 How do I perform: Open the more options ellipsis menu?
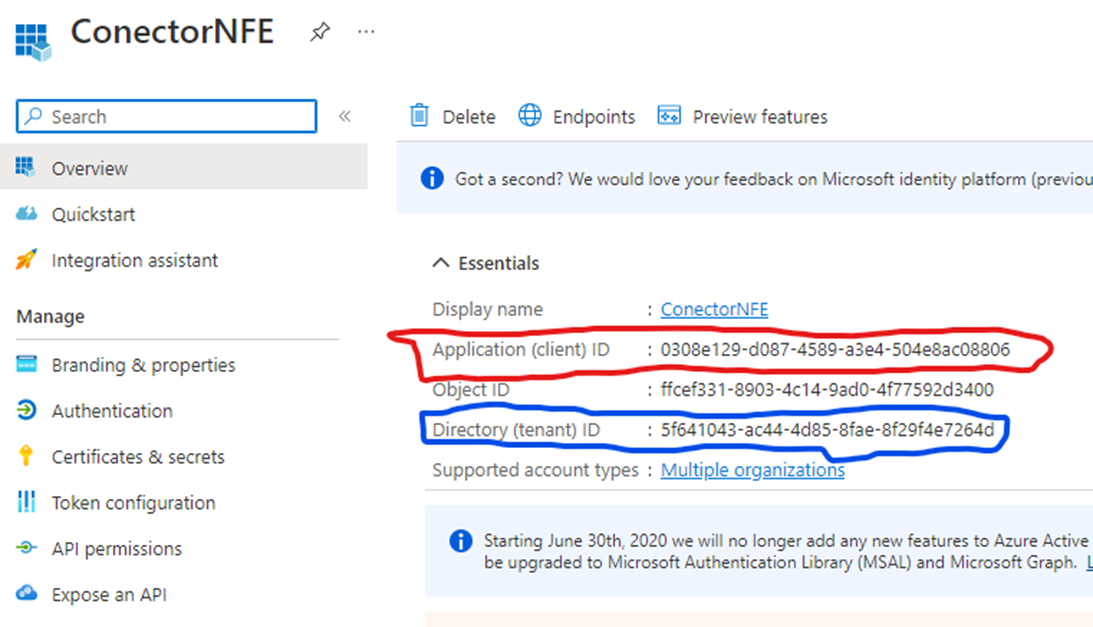tap(366, 31)
